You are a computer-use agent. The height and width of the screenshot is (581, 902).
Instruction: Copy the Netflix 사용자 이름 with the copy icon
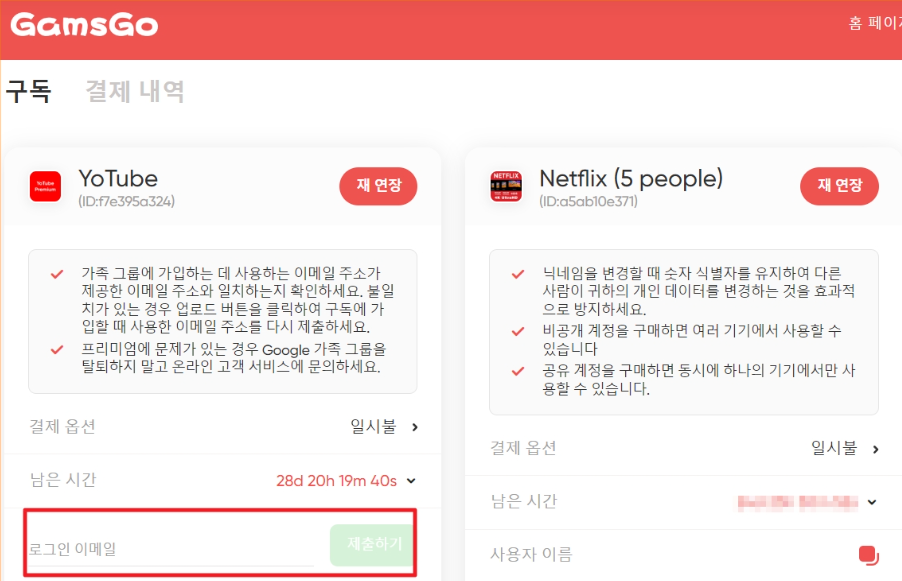click(869, 555)
